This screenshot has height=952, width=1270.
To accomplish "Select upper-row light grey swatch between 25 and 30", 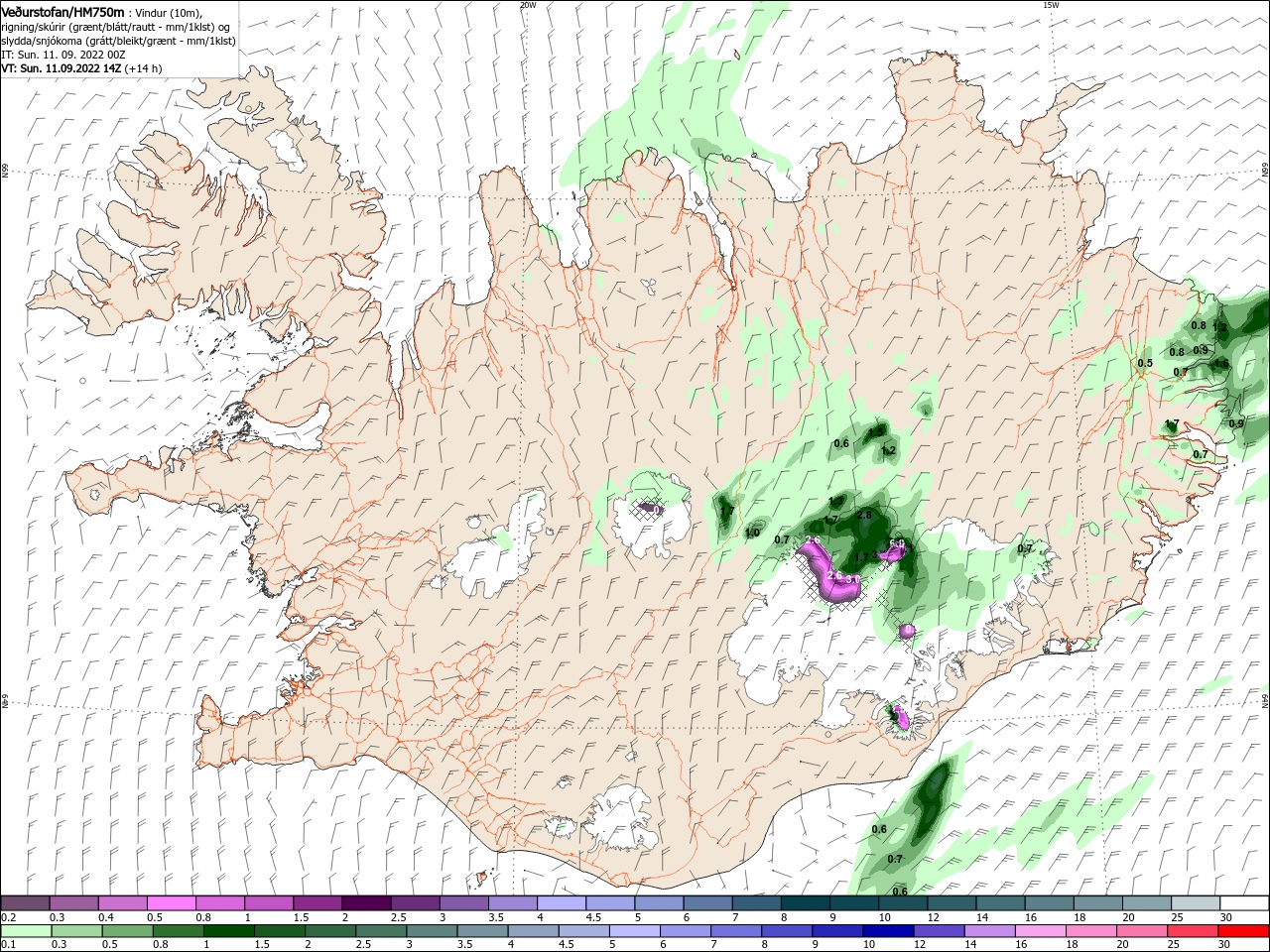I will pyautogui.click(x=1197, y=903).
